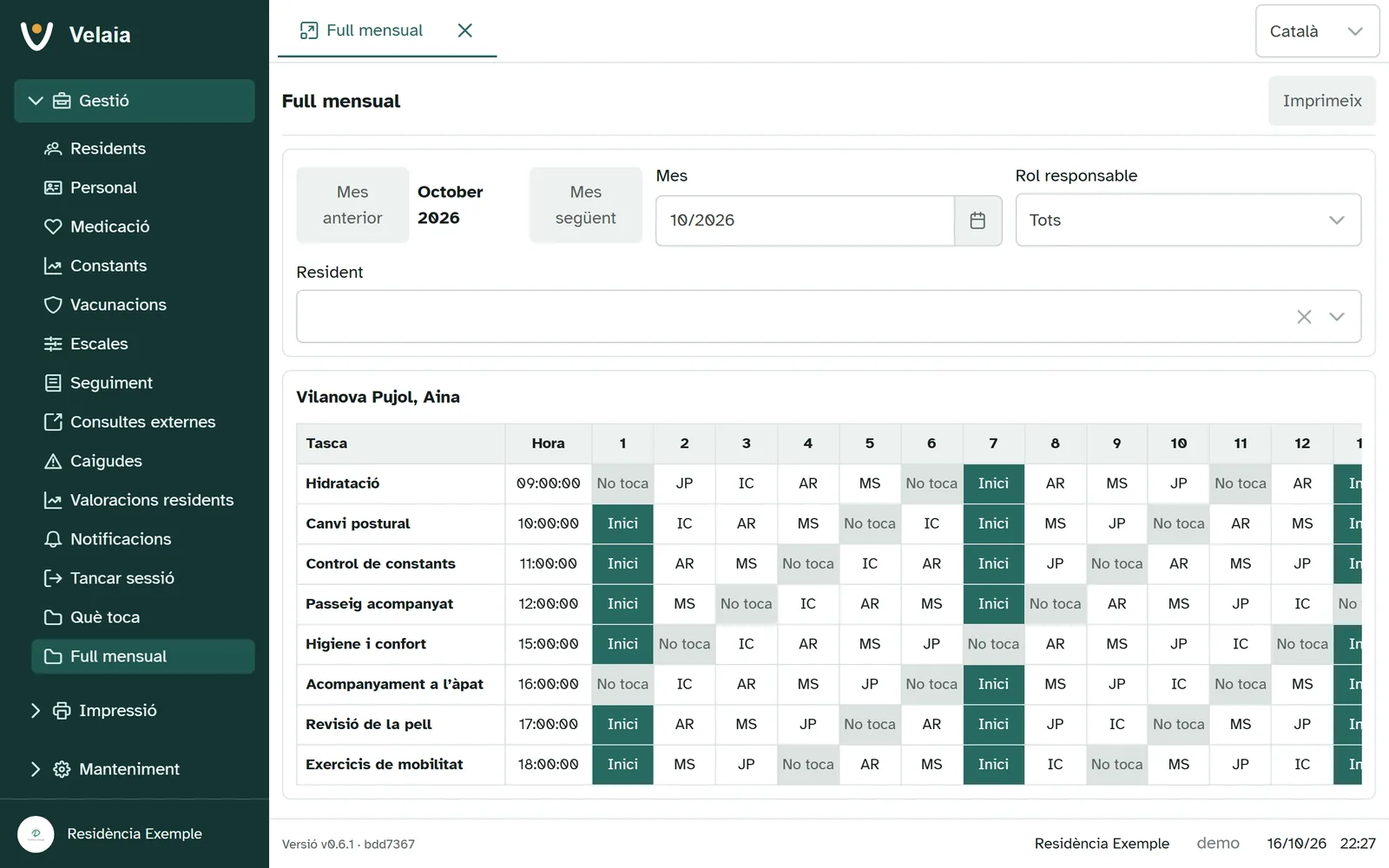The image size is (1389, 868).
Task: Select the Control de constants task row
Action: [829, 564]
